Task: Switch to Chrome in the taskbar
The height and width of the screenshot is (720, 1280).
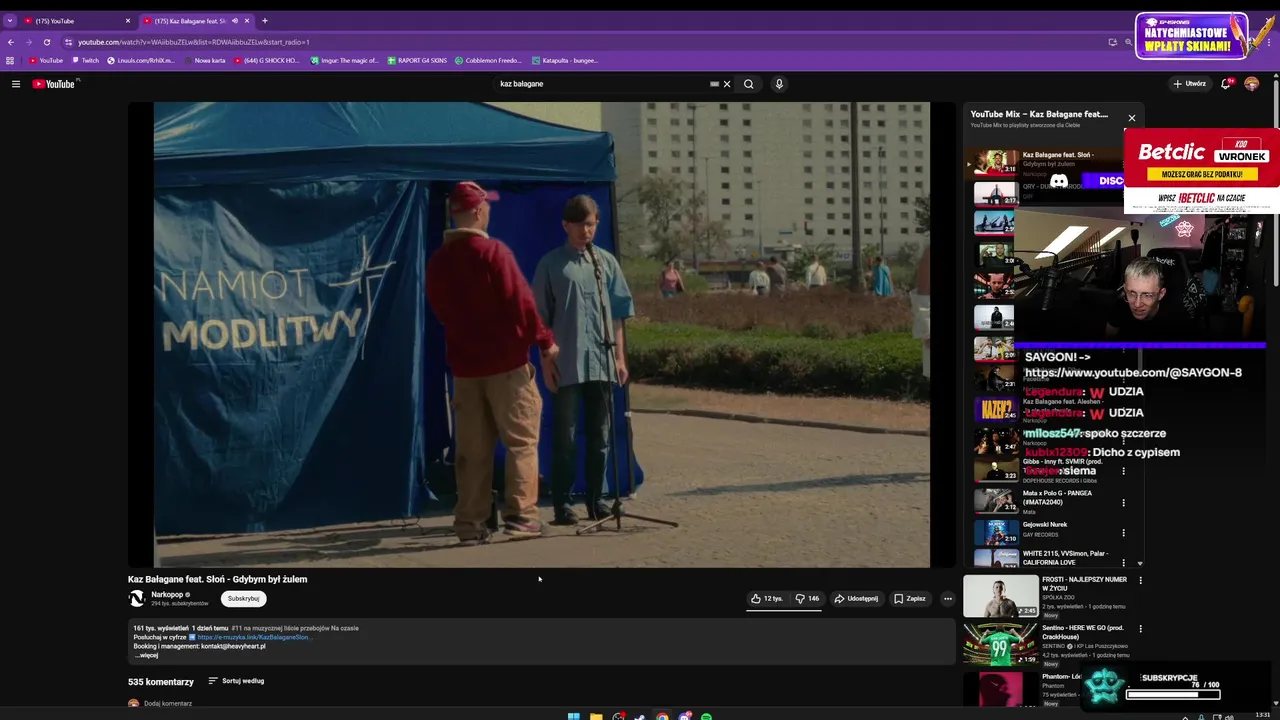Action: pos(662,716)
